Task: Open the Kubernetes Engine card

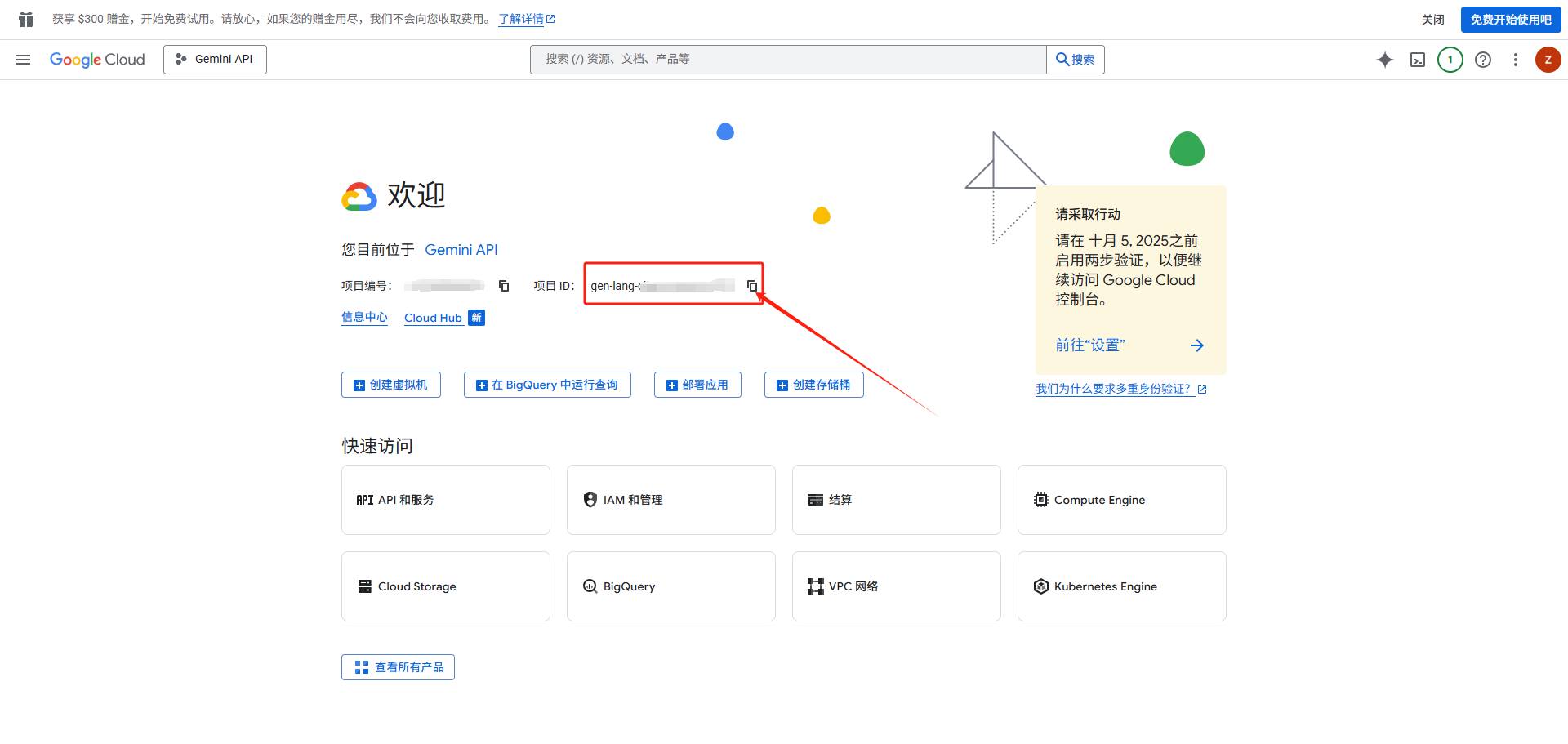Action: coord(1121,586)
